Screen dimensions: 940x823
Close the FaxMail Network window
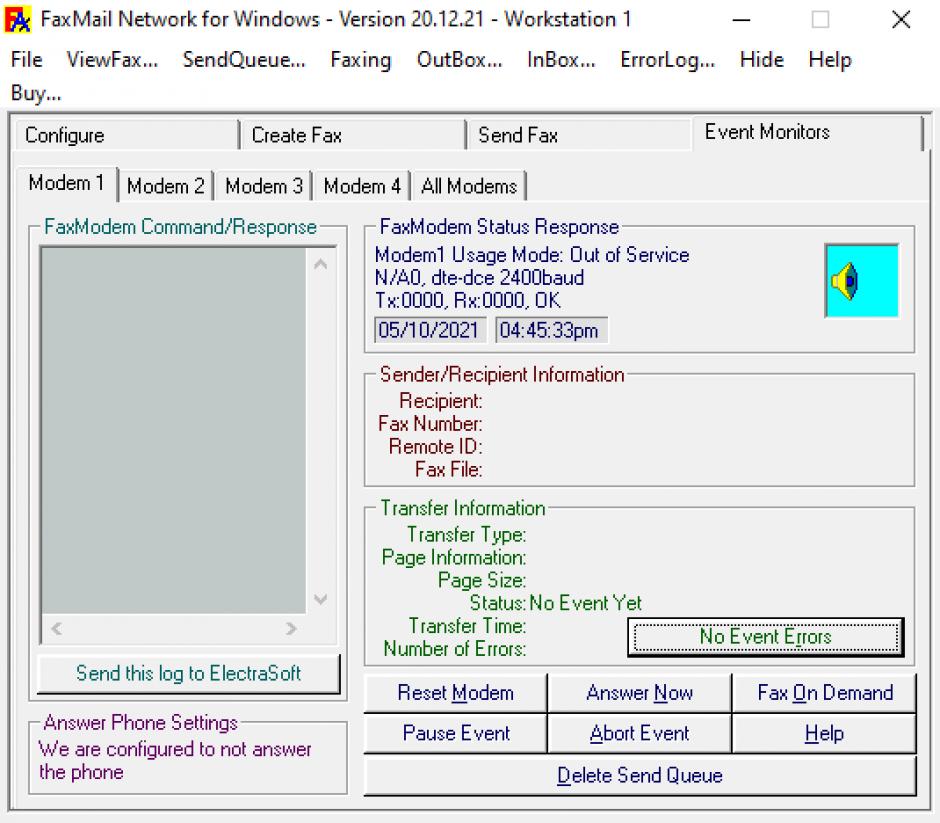(x=901, y=20)
